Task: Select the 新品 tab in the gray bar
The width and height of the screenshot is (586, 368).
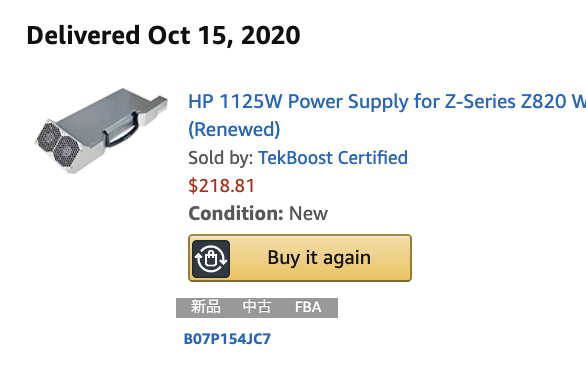Action: 206,307
